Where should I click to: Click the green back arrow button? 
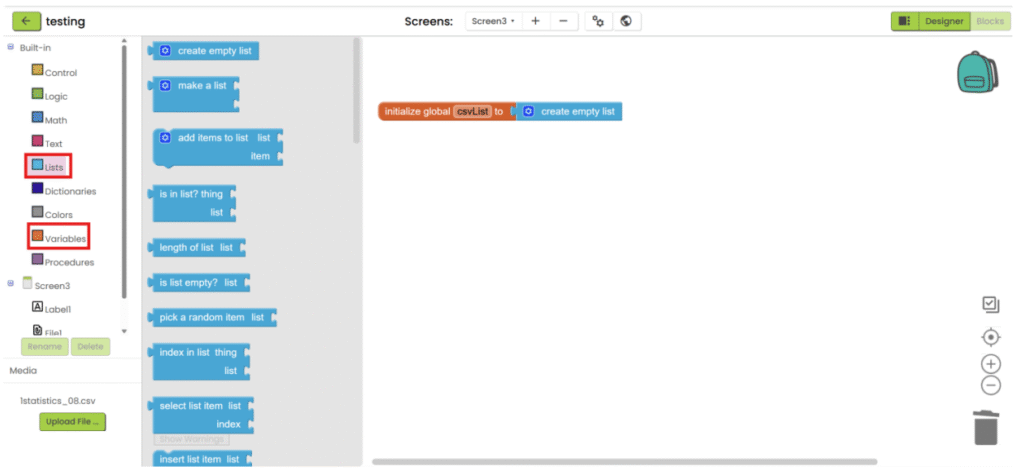[26, 21]
